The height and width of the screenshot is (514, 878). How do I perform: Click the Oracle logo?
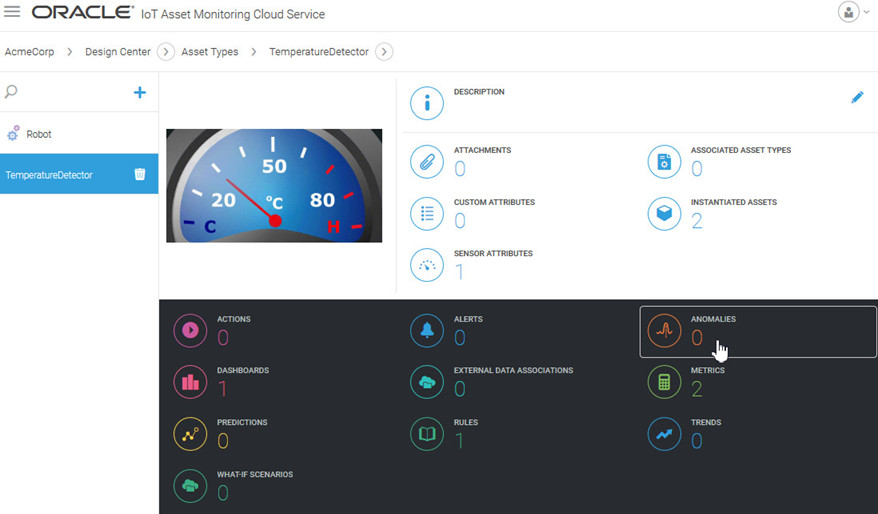coord(82,12)
